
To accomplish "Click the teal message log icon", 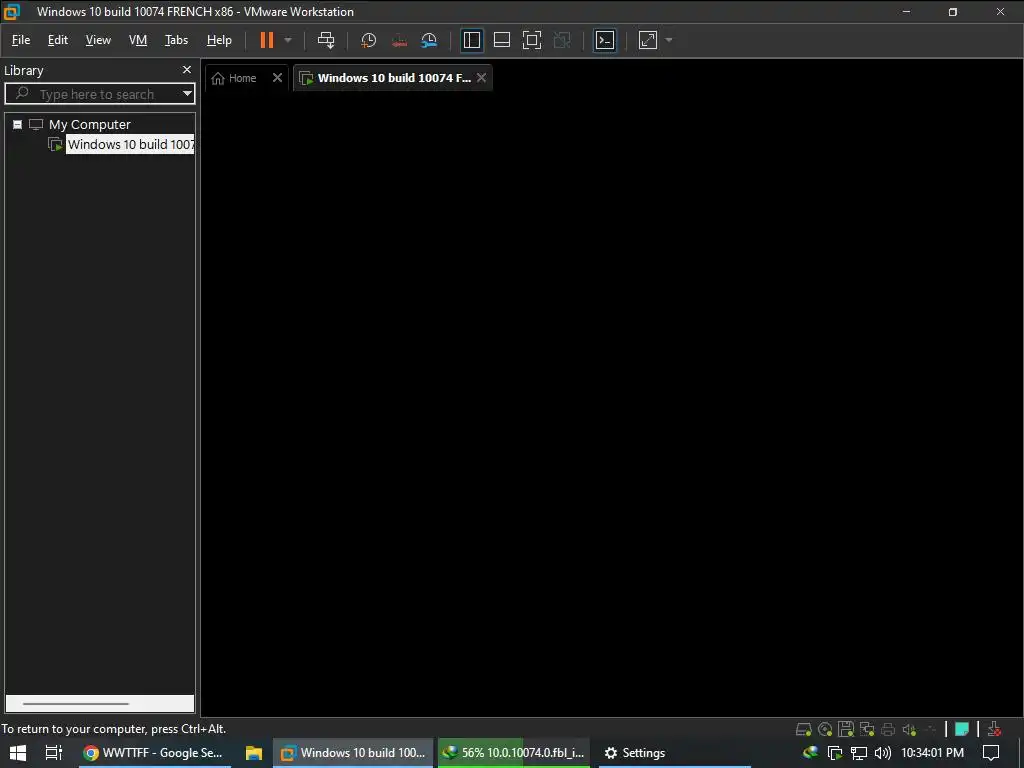I will click(x=961, y=729).
